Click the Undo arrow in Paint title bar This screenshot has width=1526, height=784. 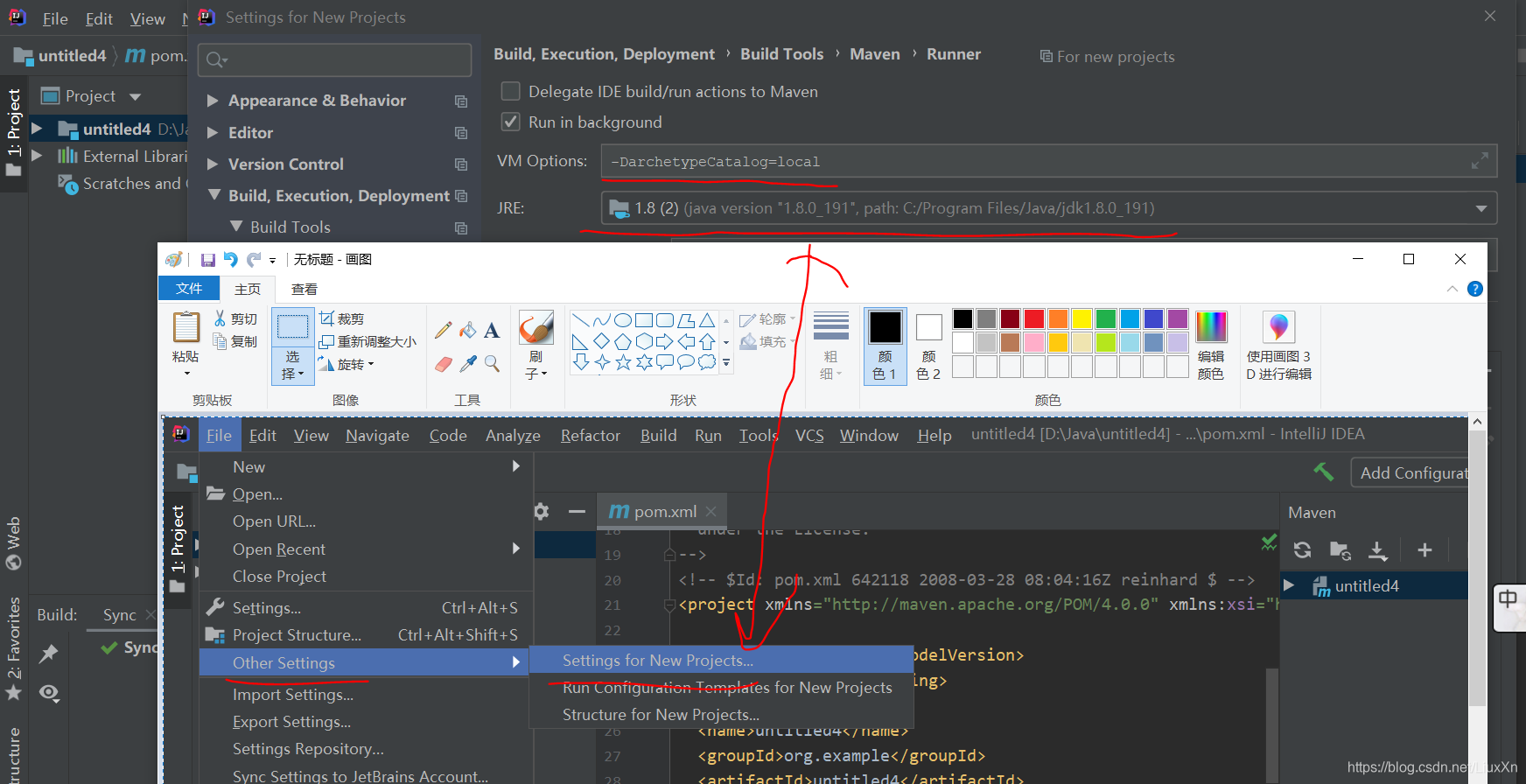[x=231, y=260]
